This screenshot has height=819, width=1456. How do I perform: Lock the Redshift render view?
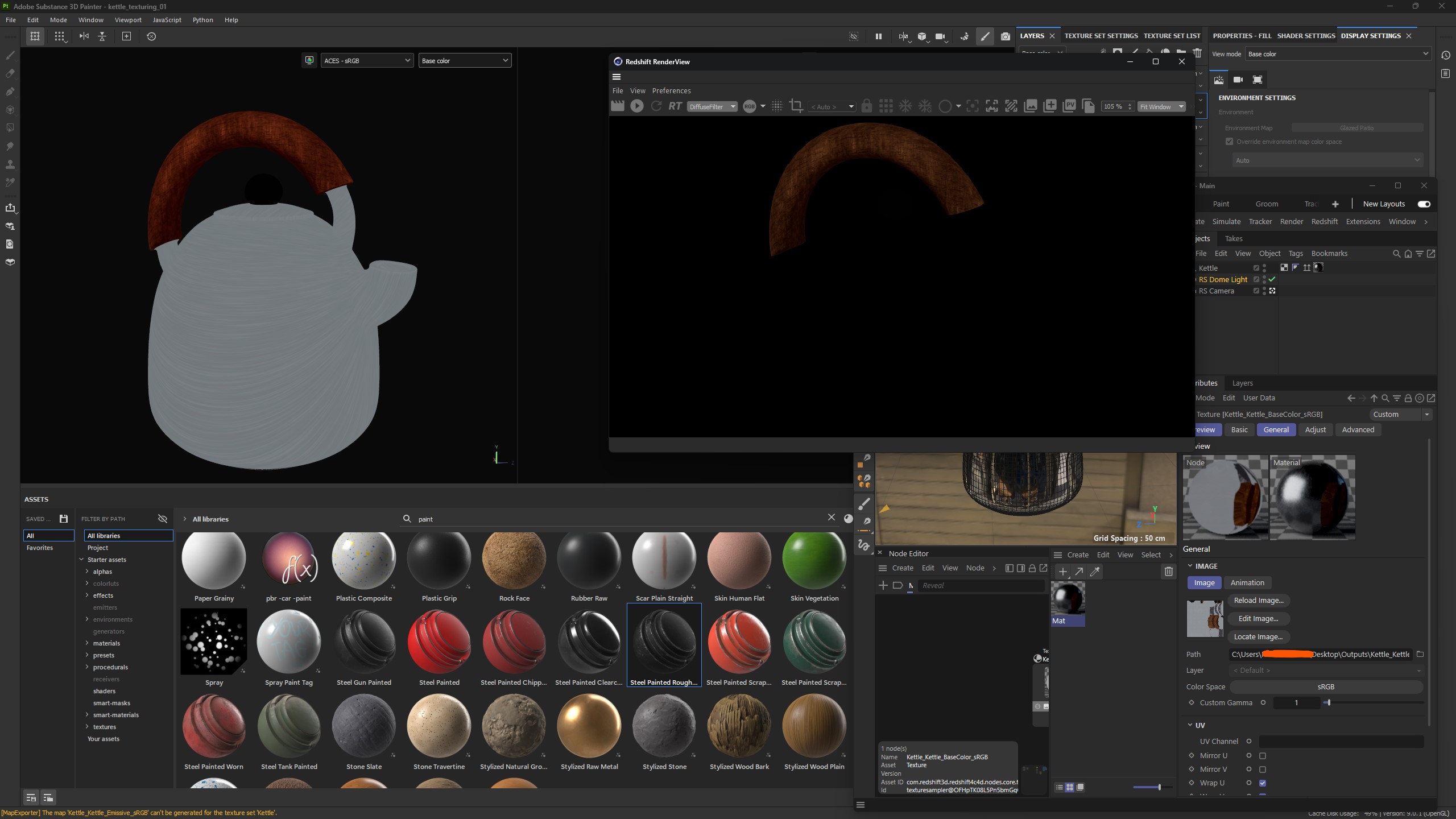coord(867,106)
